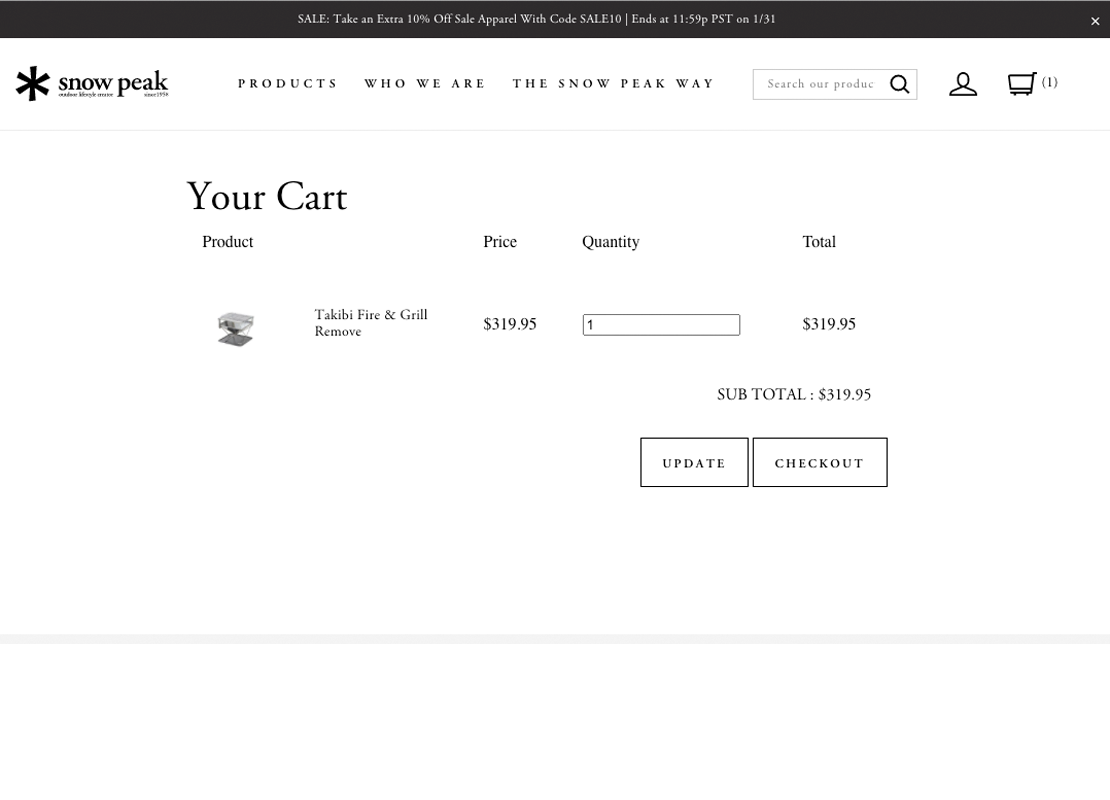
Task: Click the Takibi Fire & Grill thumbnail image
Action: click(236, 327)
